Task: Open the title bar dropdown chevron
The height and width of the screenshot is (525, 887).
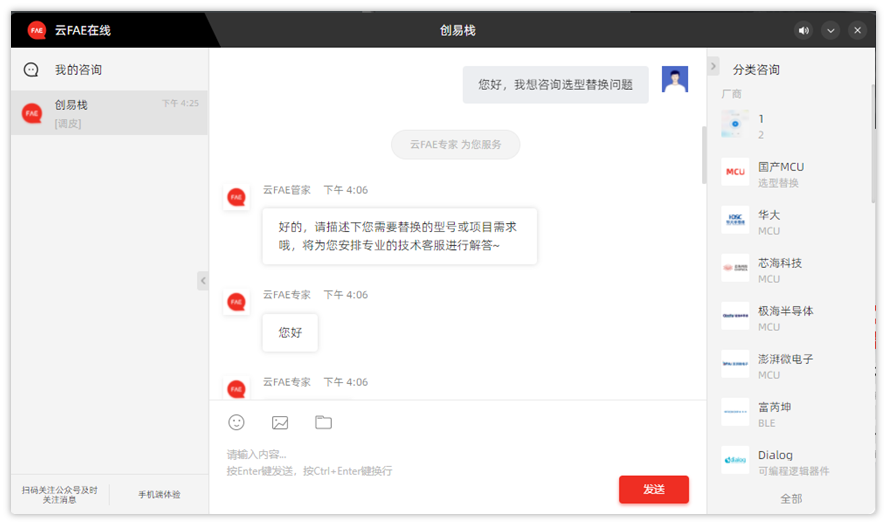Action: (830, 30)
